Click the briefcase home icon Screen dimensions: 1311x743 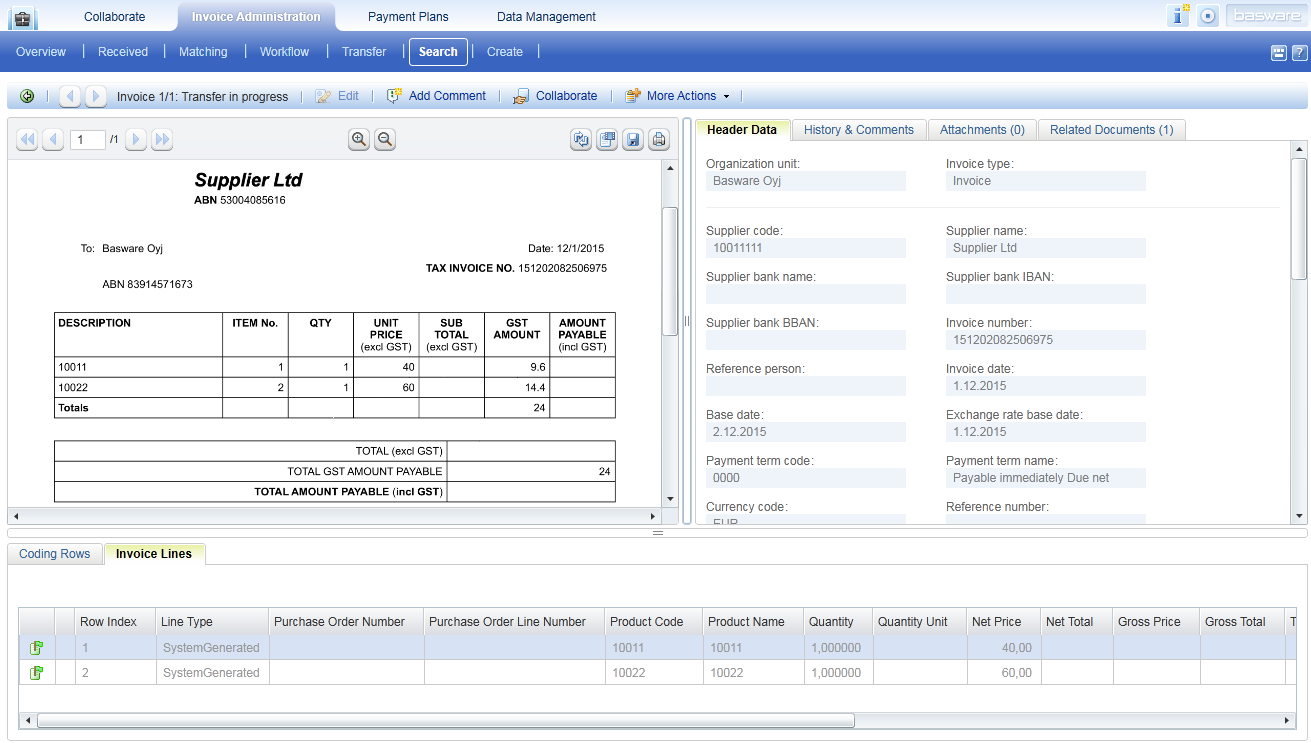click(23, 17)
